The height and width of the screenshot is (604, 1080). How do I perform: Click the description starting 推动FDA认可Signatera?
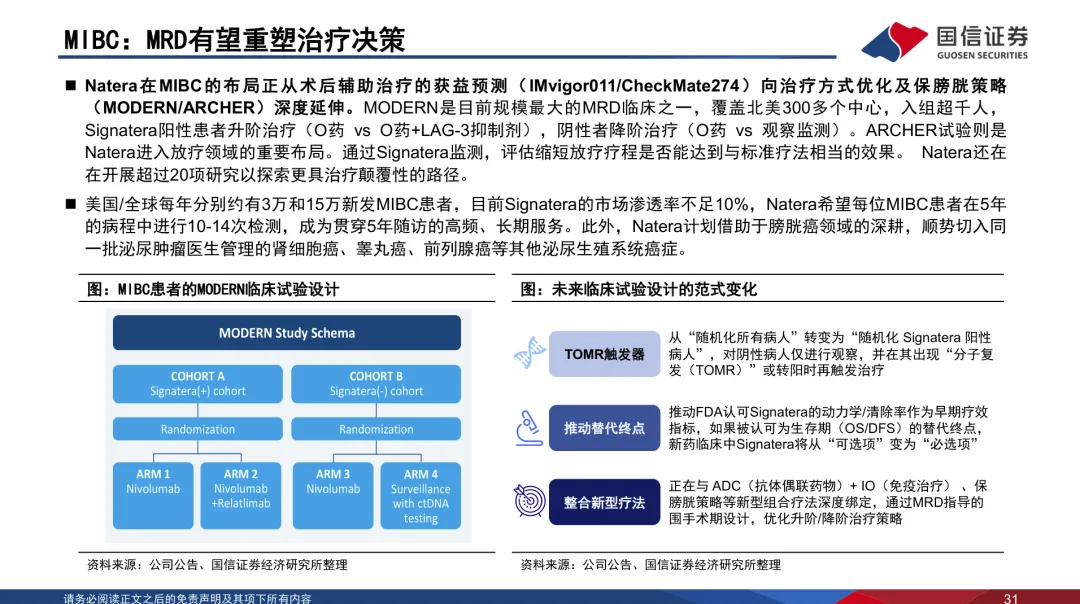point(829,428)
